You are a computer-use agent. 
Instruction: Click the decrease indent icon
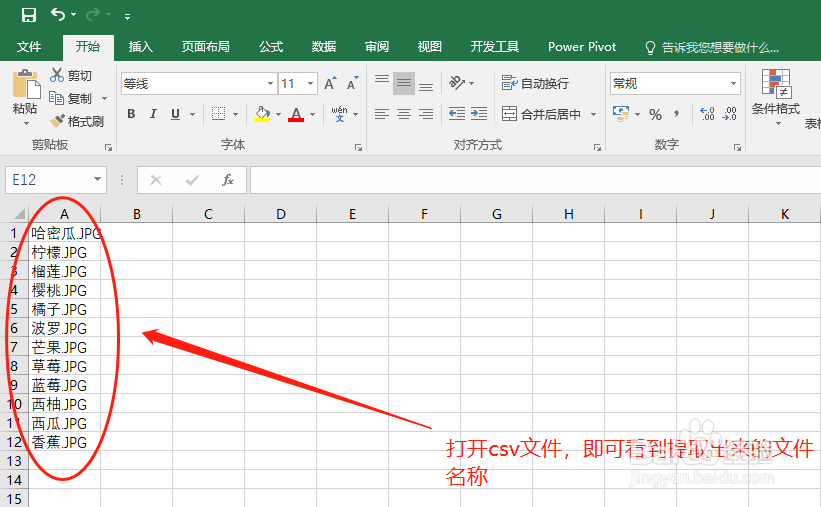457,114
